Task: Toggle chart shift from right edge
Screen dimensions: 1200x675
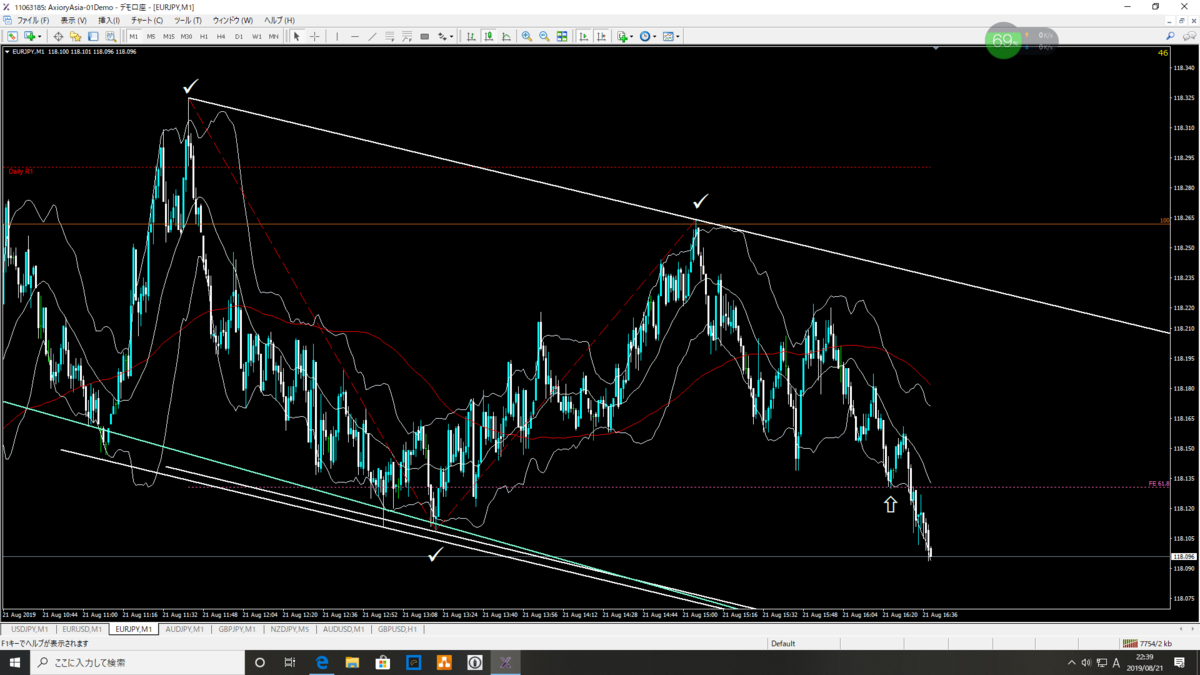Action: point(601,36)
